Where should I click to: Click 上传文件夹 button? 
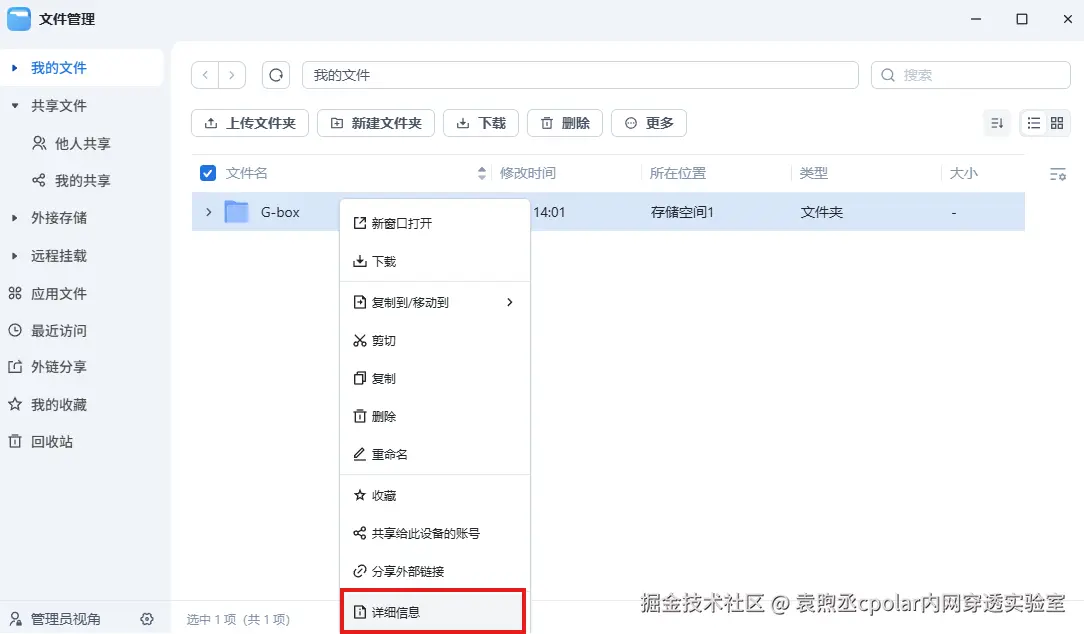click(250, 123)
